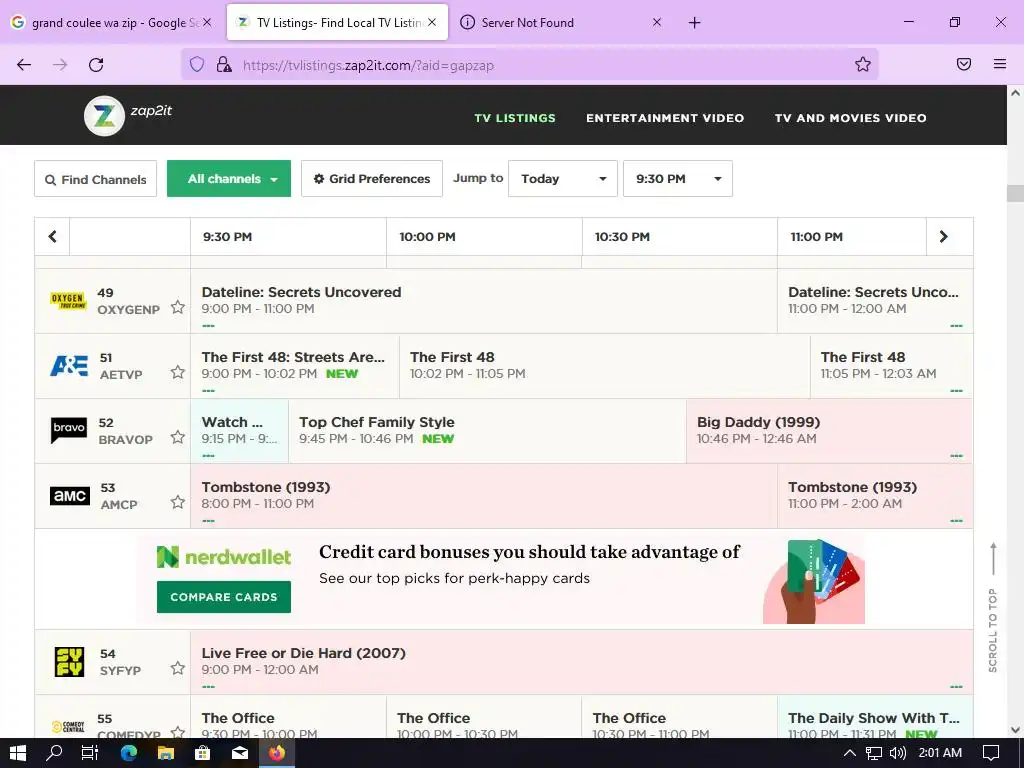Open The Daily Show 11:00 PM listing
Viewport: 1024px width, 768px height.
point(875,717)
